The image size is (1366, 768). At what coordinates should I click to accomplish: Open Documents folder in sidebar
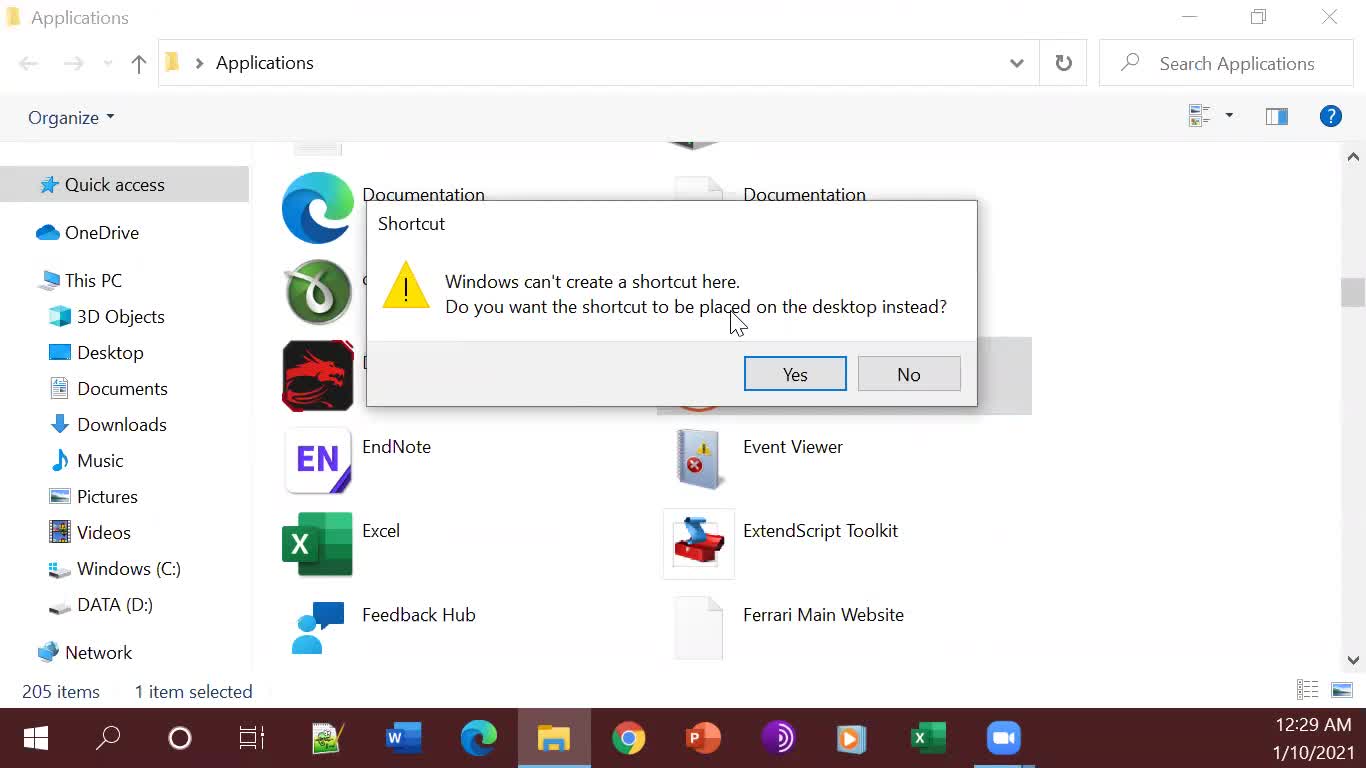124,389
